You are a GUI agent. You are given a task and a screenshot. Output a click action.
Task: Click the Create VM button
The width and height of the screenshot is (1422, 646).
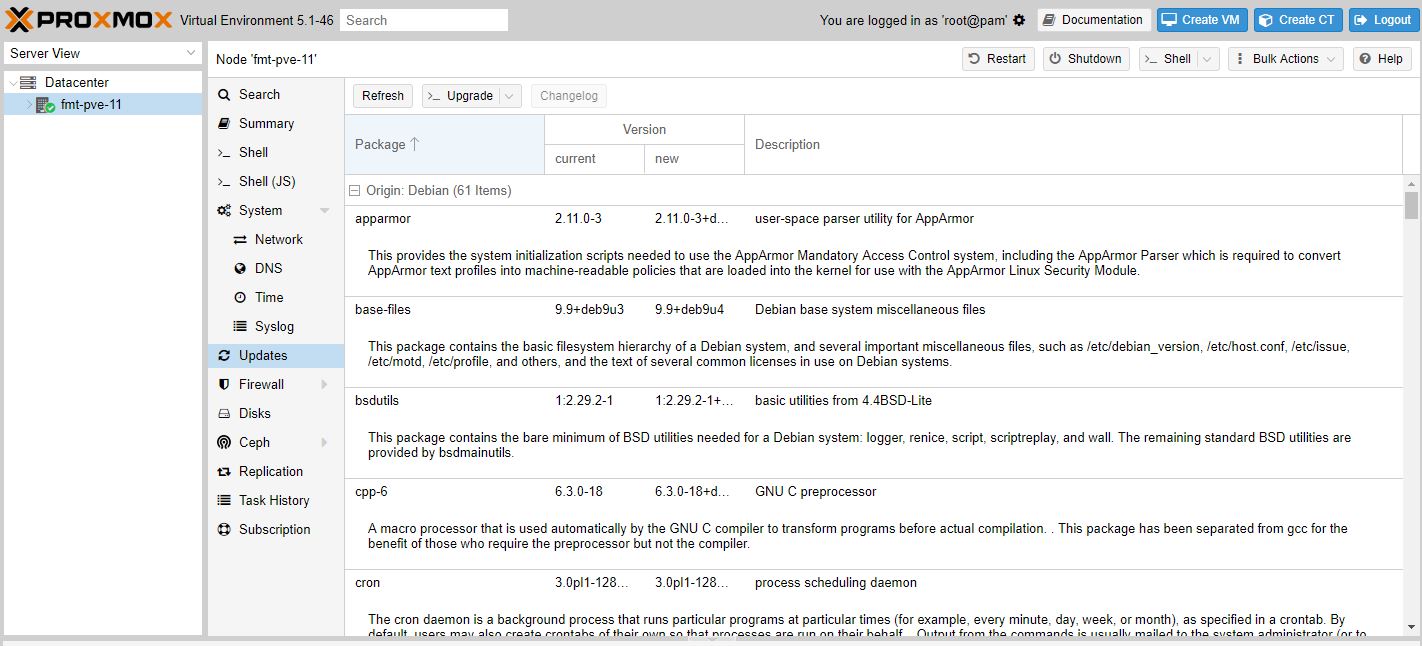click(1203, 20)
